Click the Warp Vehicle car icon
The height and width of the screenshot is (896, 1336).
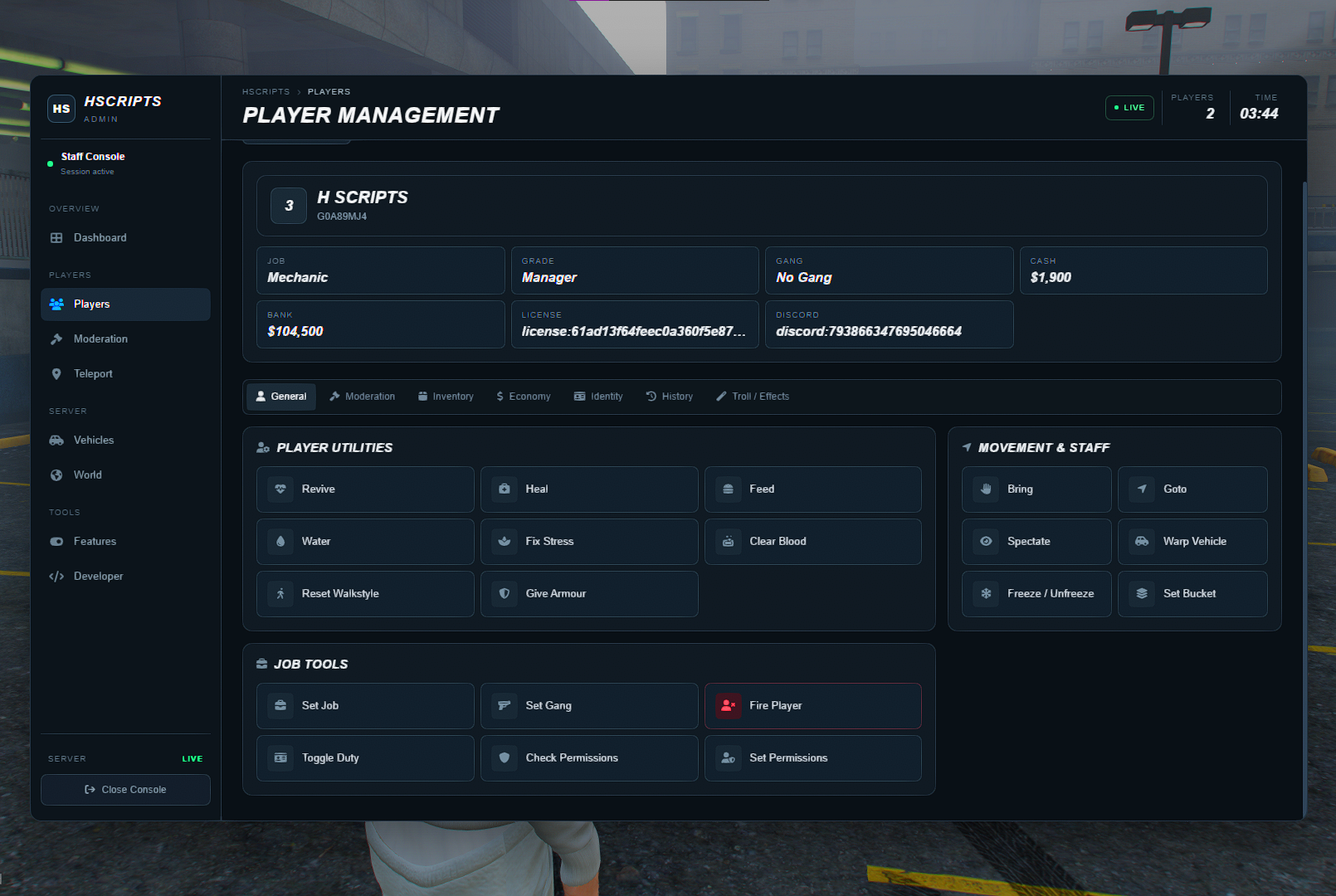(1142, 542)
